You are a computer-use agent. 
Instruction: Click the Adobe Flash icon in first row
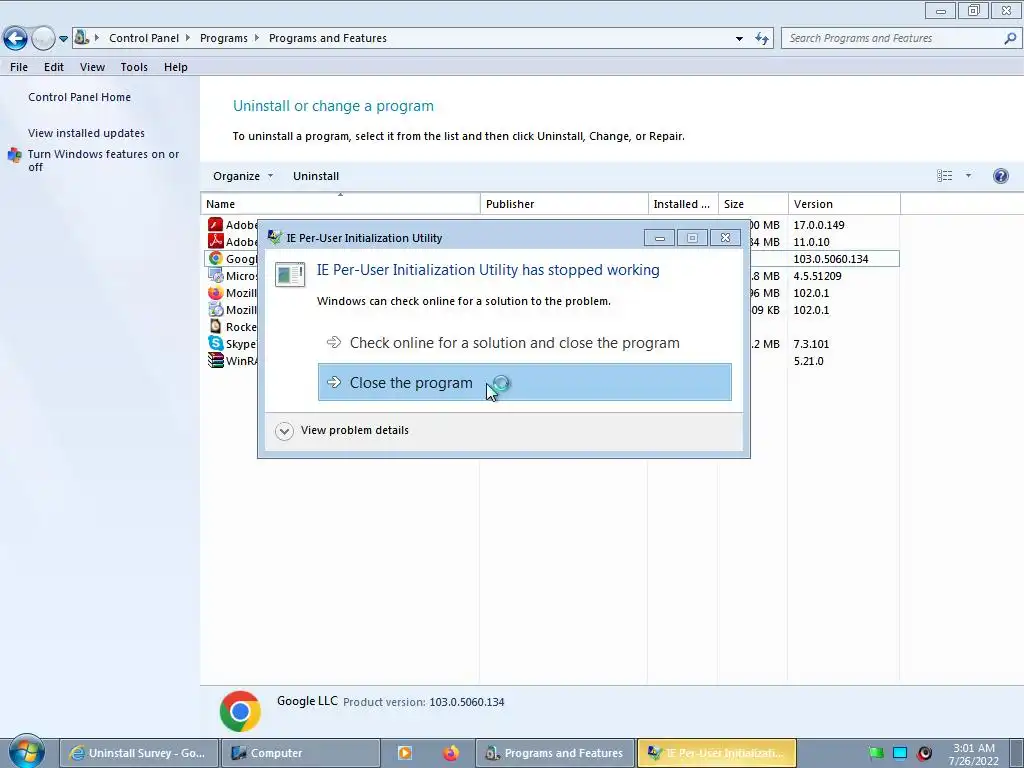[x=215, y=225]
